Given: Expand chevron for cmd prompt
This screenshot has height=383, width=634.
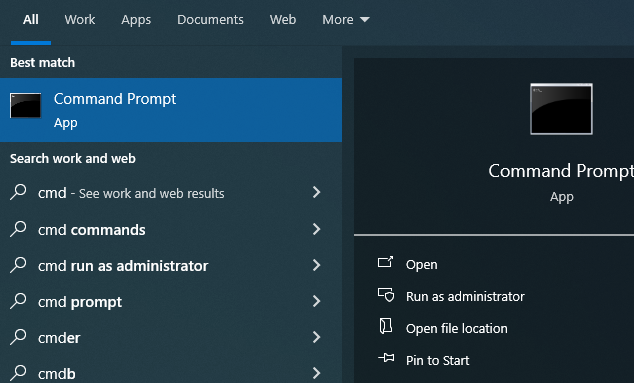Looking at the screenshot, I should click(x=317, y=301).
